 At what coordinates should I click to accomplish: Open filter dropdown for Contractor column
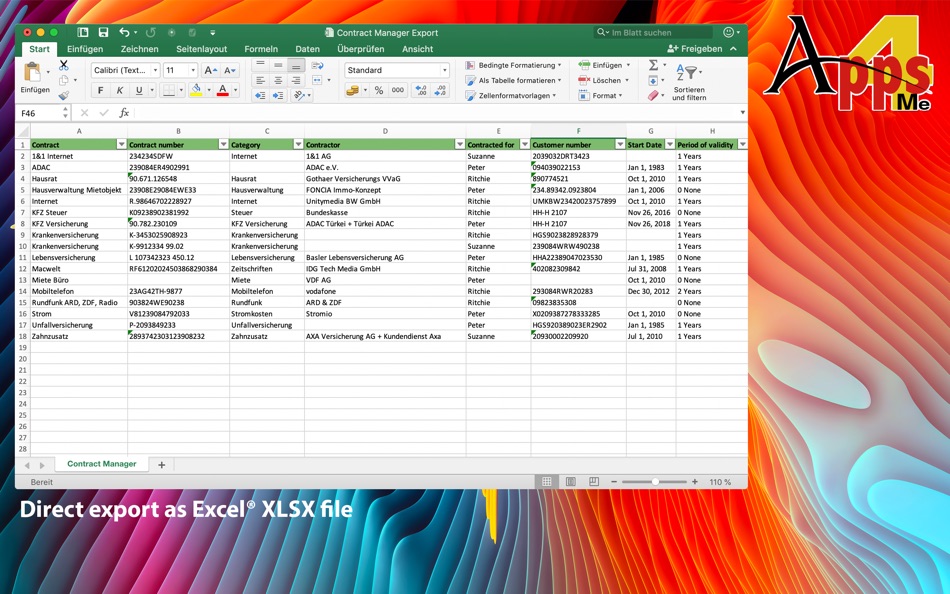(460, 144)
